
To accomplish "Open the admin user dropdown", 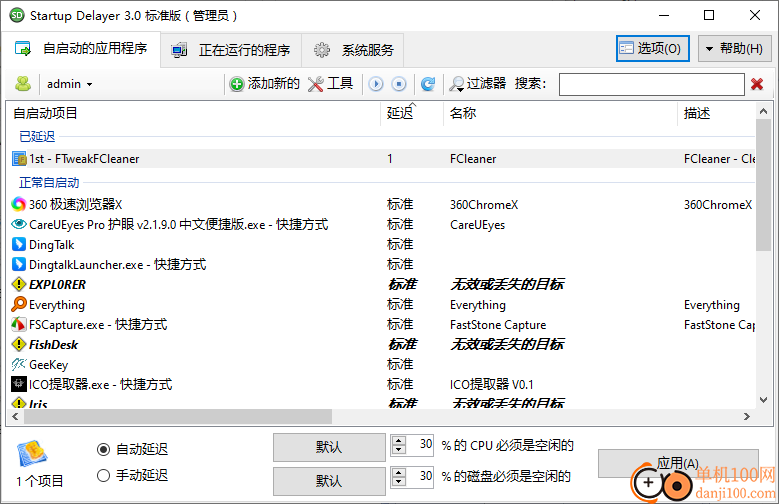I will (69, 84).
